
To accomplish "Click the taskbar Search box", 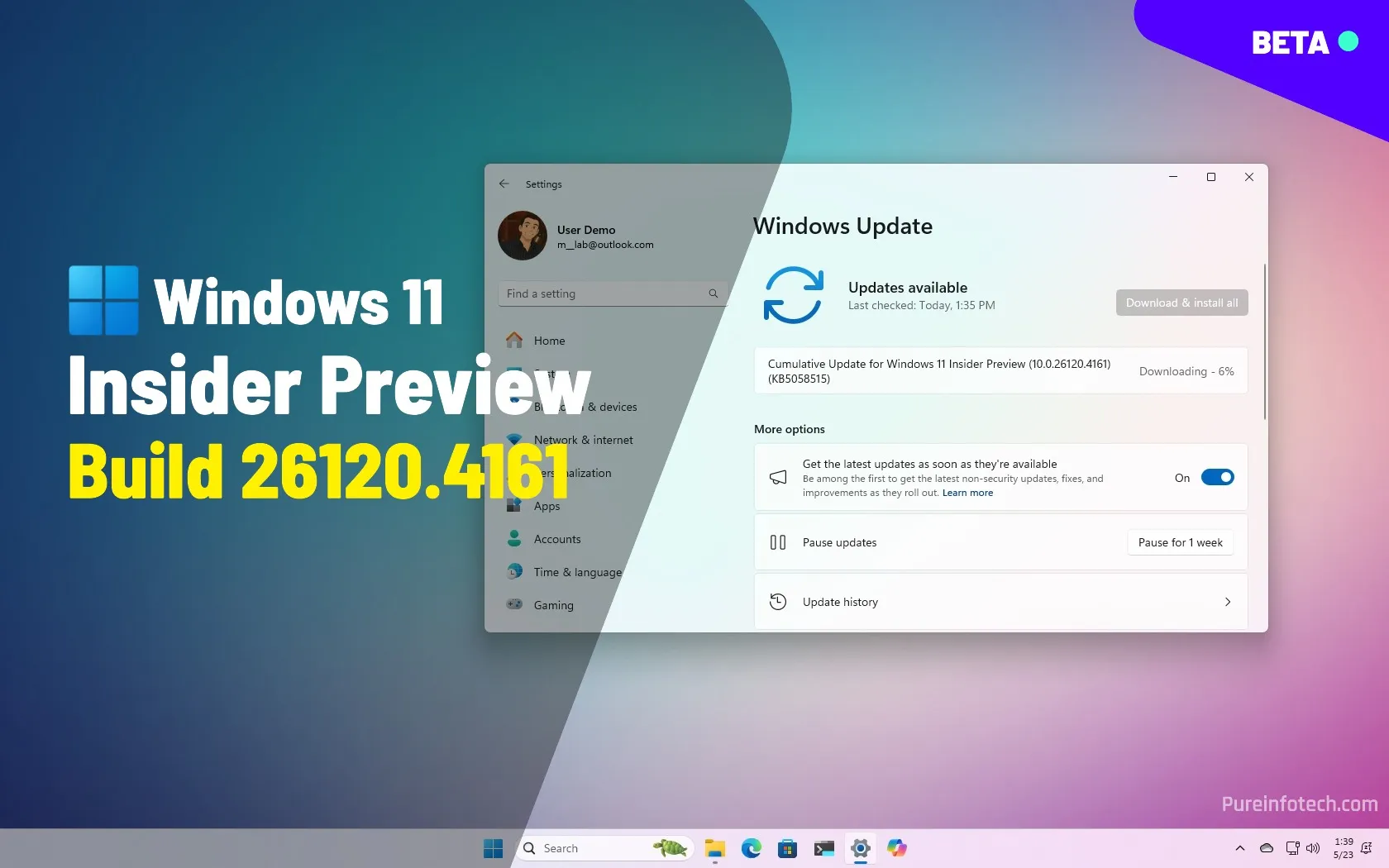I will pyautogui.click(x=604, y=848).
